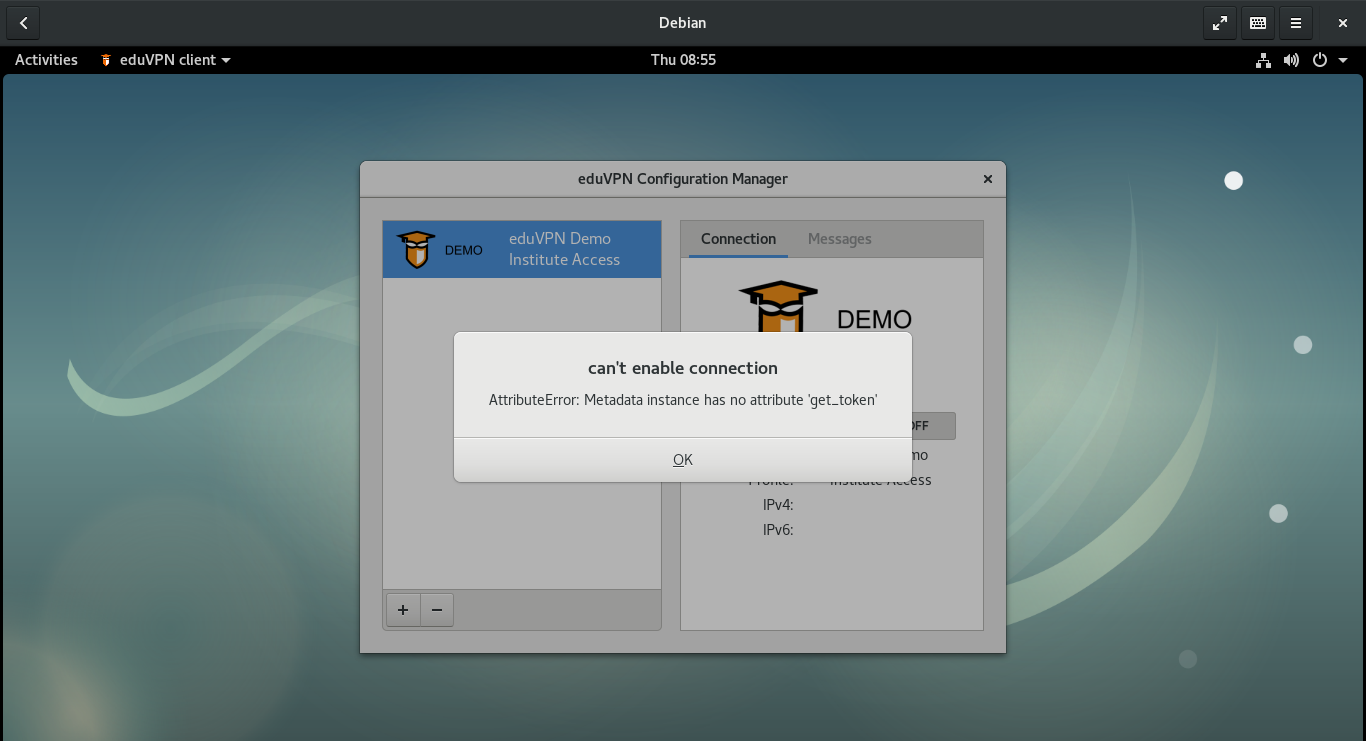Image resolution: width=1366 pixels, height=741 pixels.
Task: Click the IPv4 label
Action: (x=778, y=505)
